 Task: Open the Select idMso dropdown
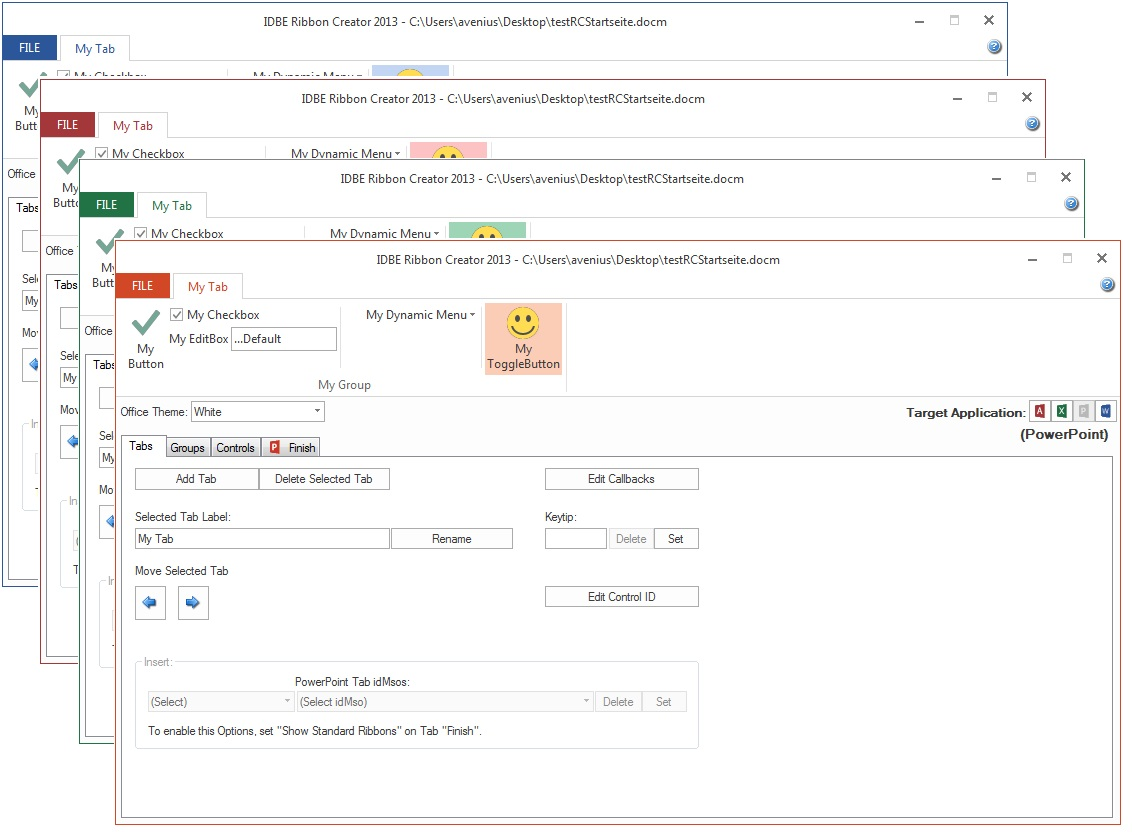click(x=445, y=702)
